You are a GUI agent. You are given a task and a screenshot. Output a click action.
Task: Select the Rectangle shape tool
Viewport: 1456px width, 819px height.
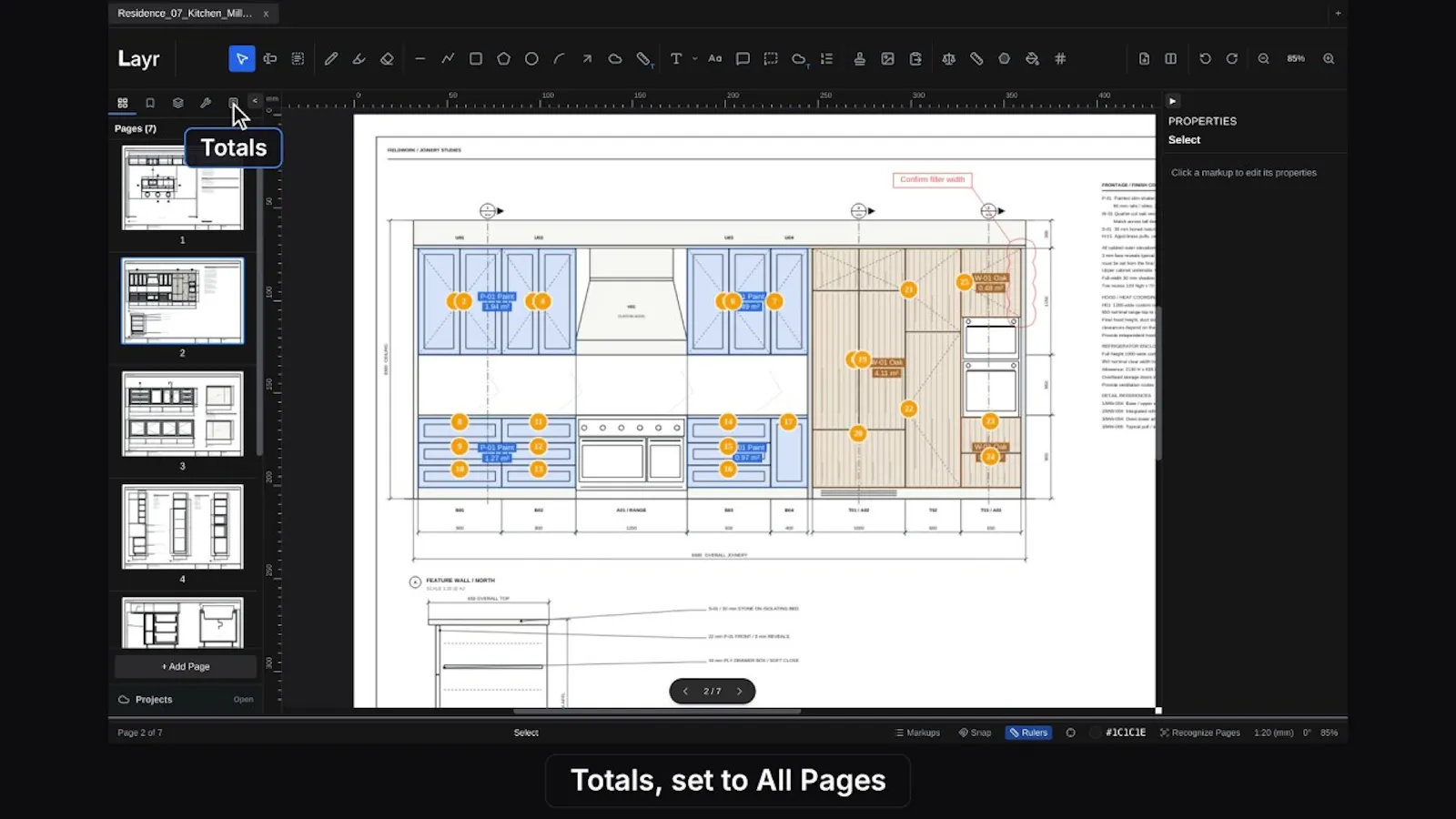475,58
